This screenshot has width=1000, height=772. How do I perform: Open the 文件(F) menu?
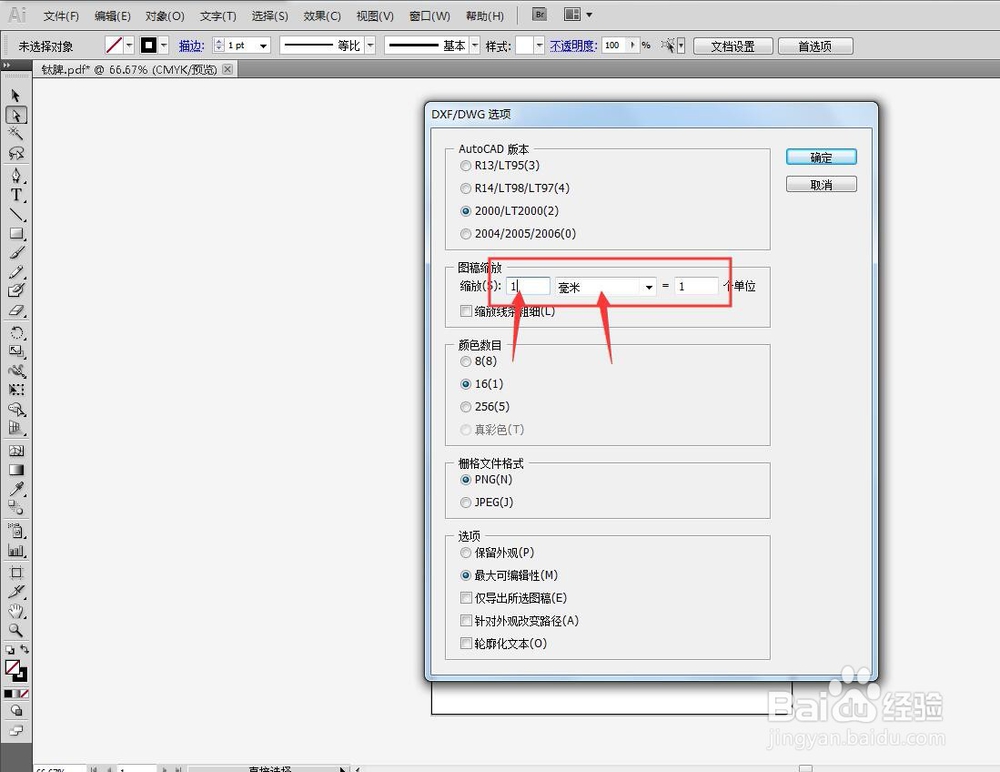pyautogui.click(x=59, y=15)
